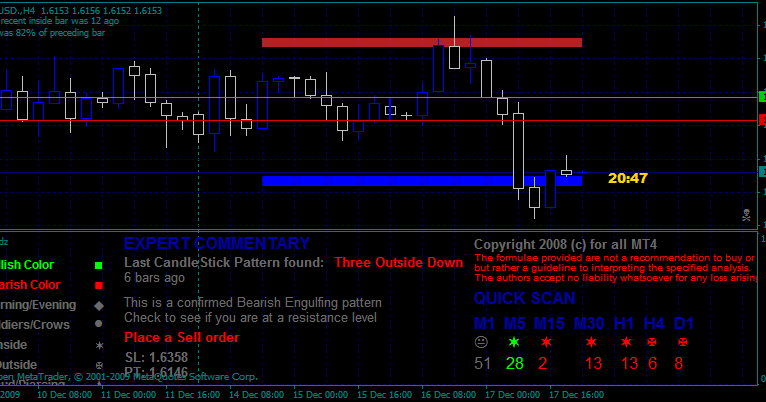
Task: Click the H4 symbol price header line
Action: coord(81,10)
